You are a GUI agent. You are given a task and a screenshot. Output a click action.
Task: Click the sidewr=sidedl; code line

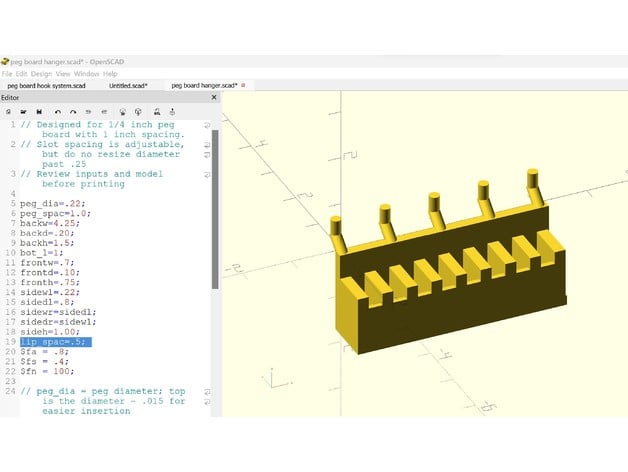(58, 312)
